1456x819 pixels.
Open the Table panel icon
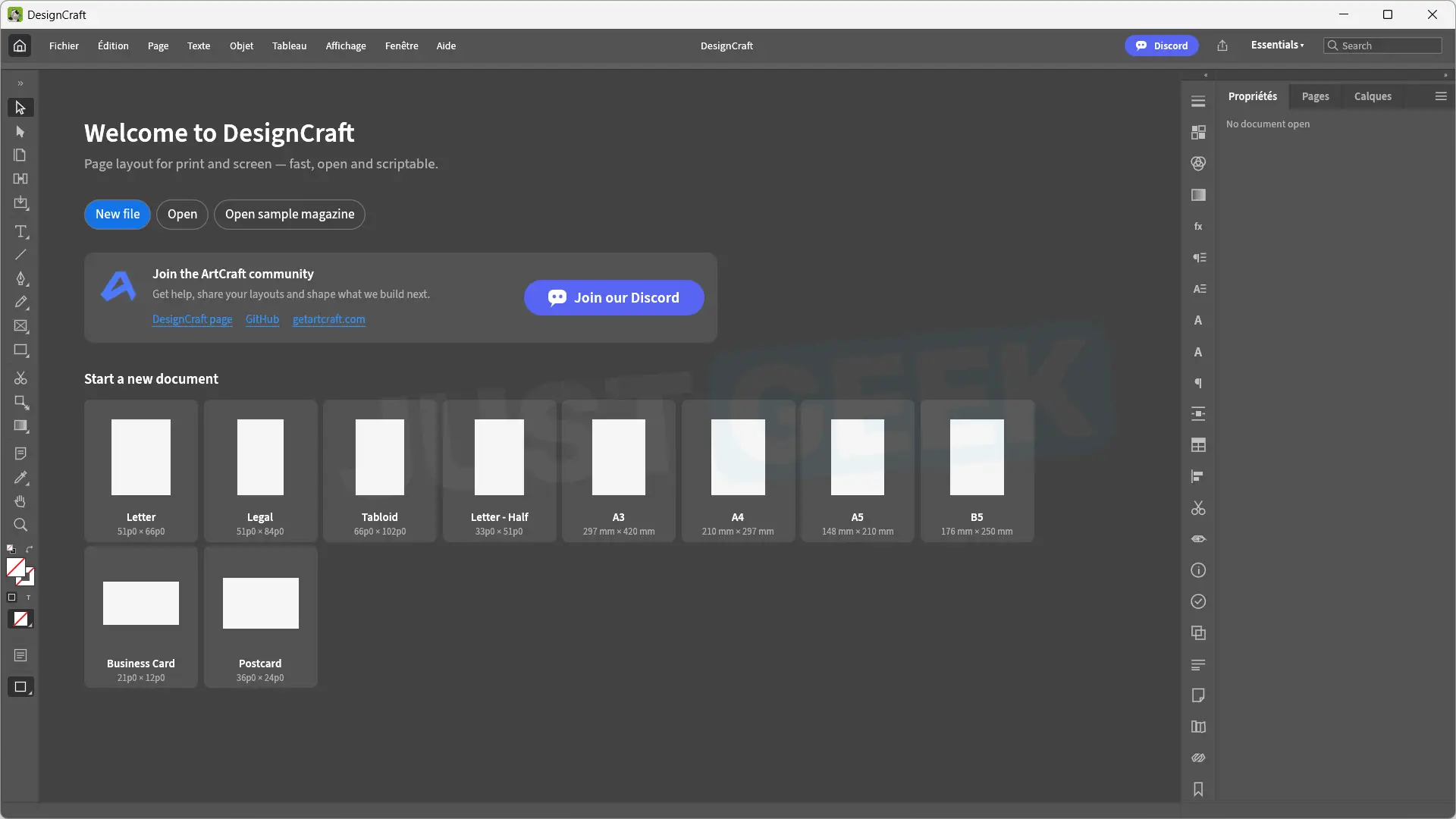click(1198, 445)
